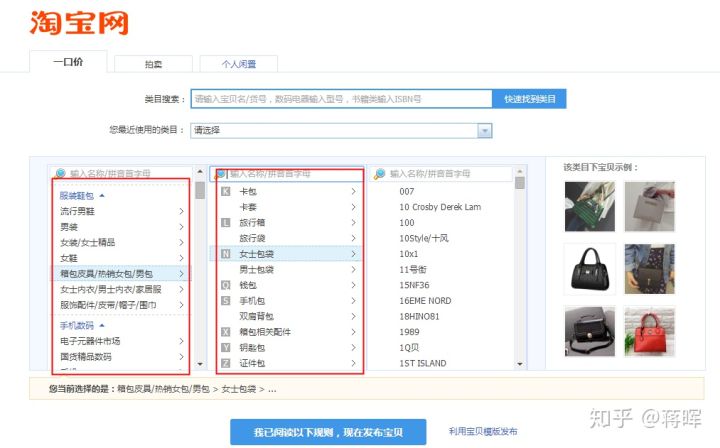
Task: Focus the 类目搜索 input field
Action: coord(342,99)
